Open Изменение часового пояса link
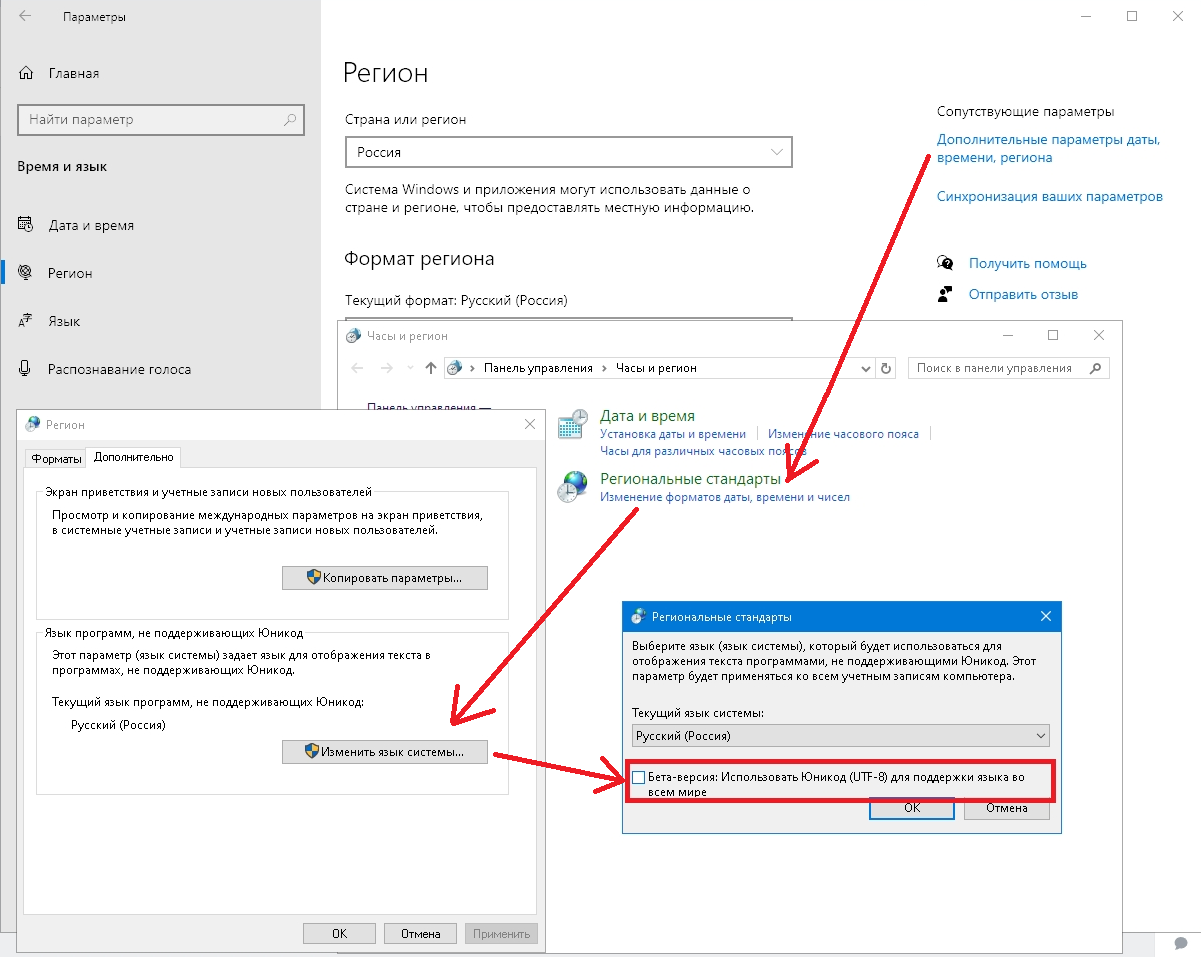The image size is (1201, 957). [843, 434]
